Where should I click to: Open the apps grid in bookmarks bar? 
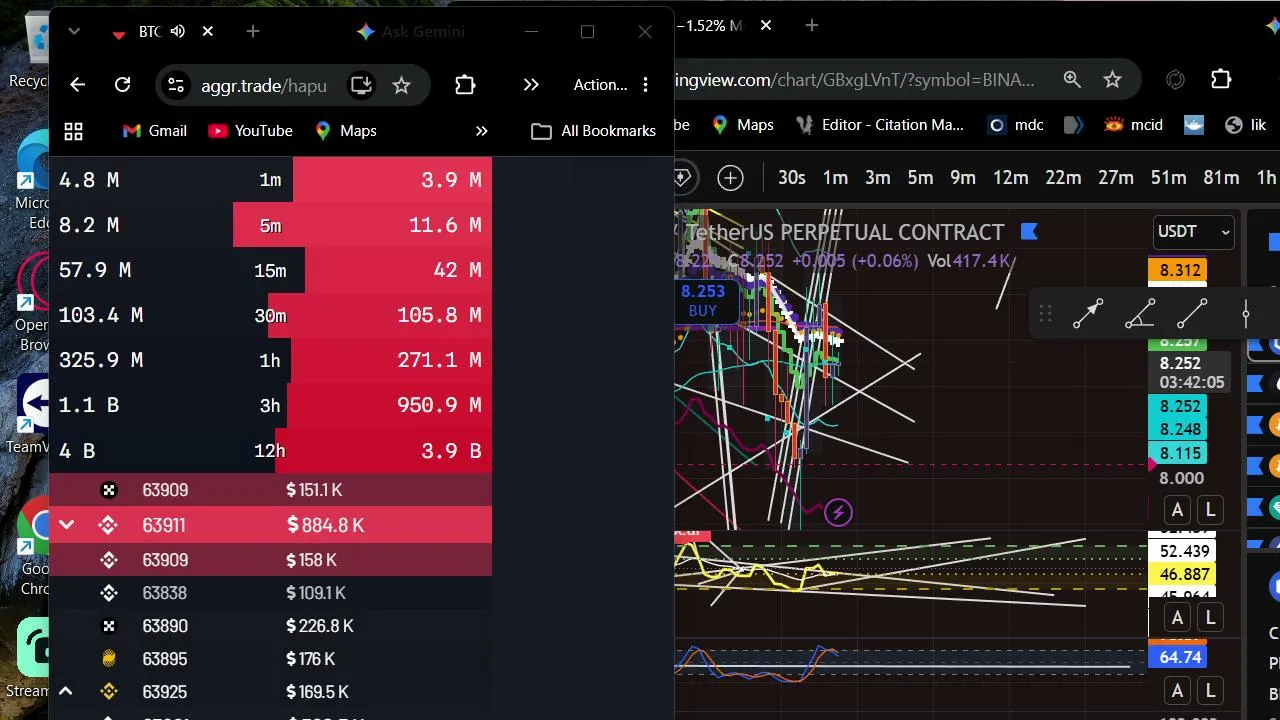point(73,131)
